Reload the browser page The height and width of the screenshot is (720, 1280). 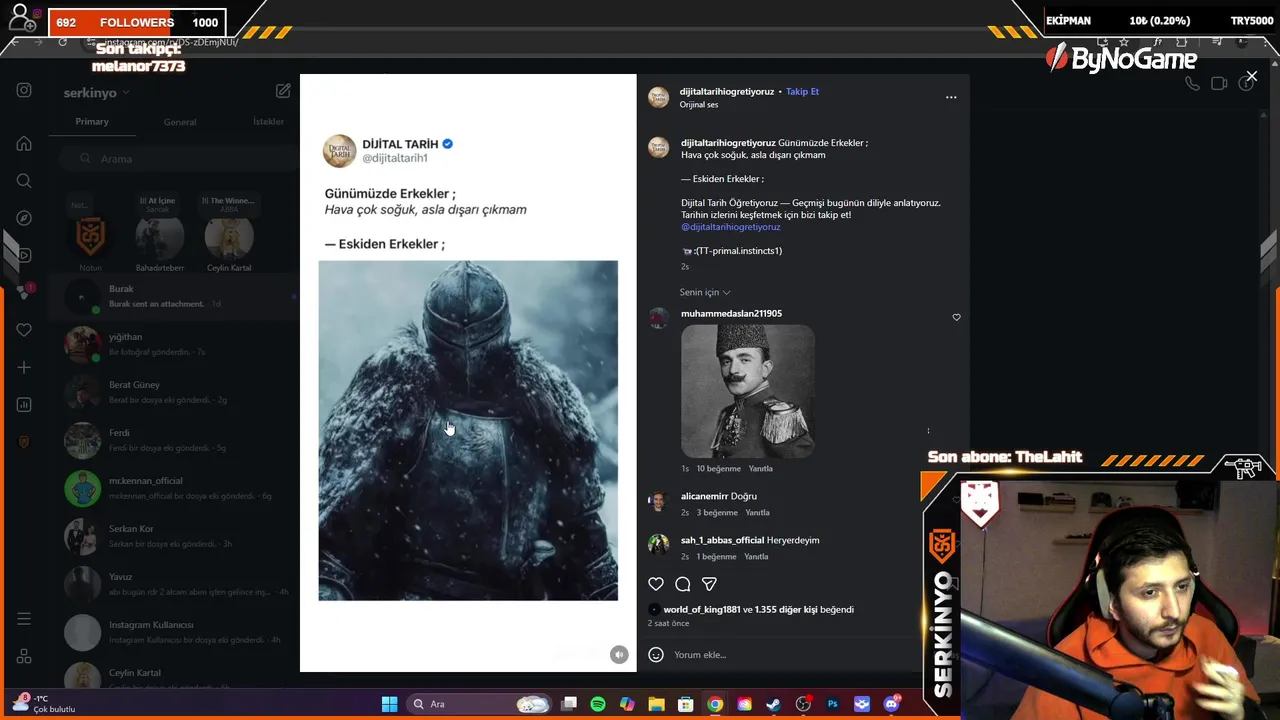point(62,42)
